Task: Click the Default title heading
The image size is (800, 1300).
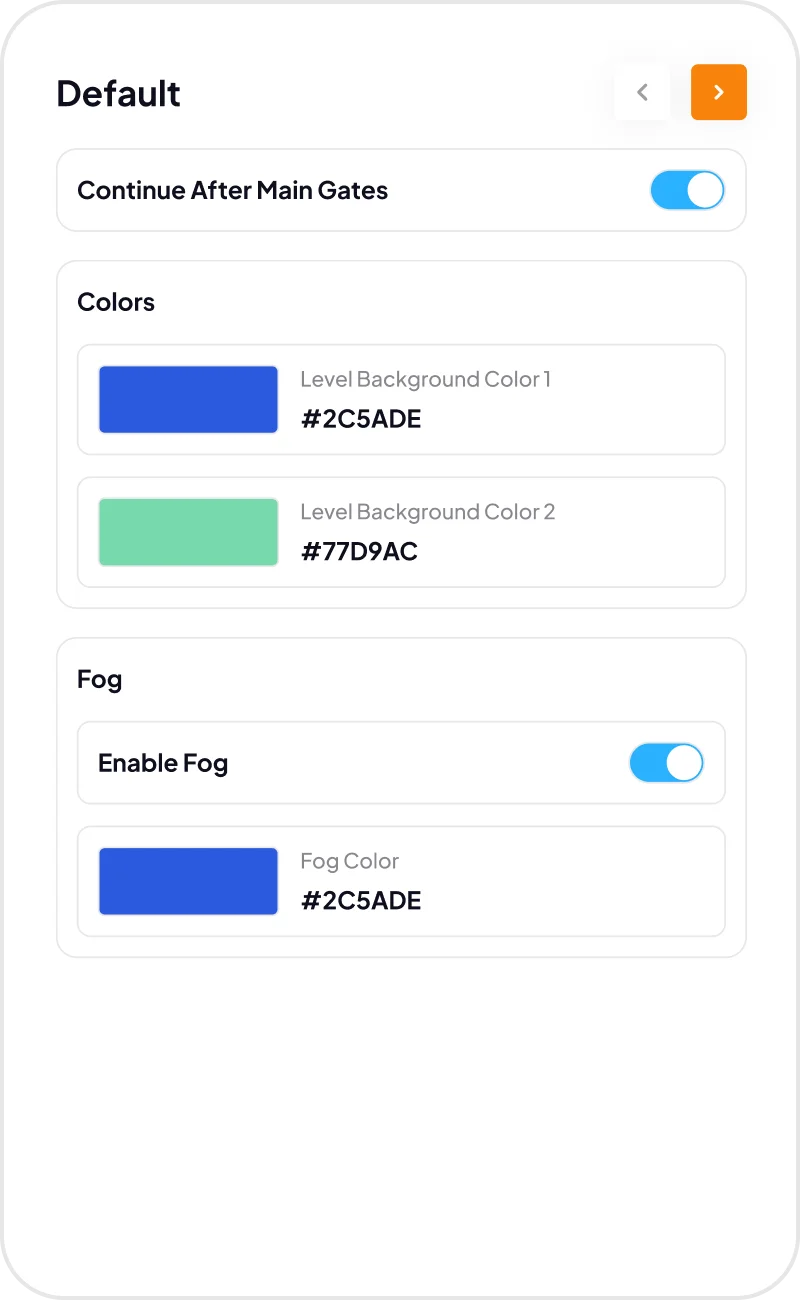Action: 118,93
